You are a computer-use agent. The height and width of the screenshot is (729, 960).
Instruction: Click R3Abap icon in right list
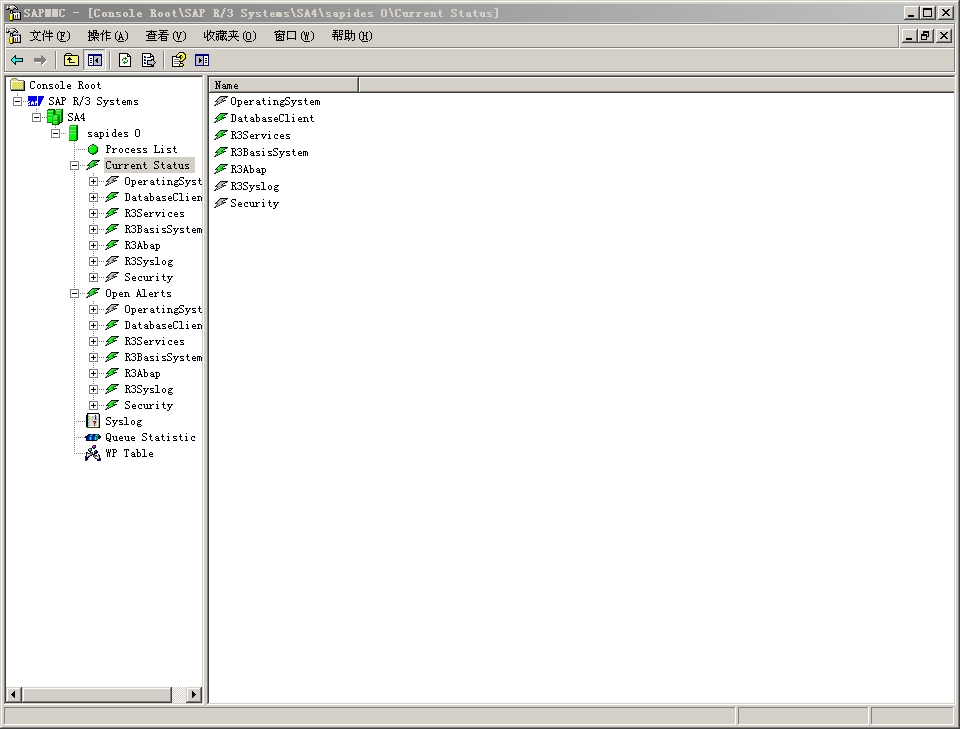(220, 169)
